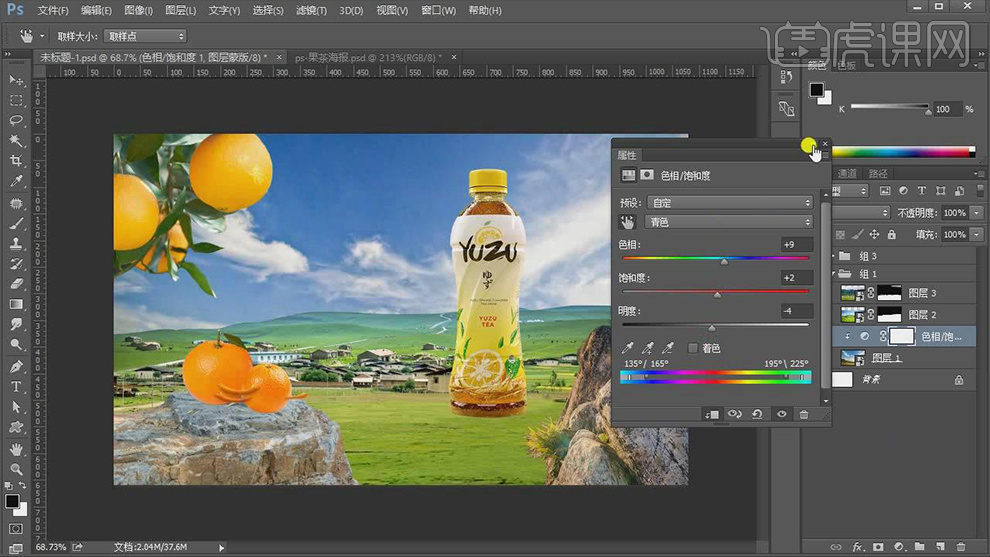Click the 色相 hue slider handle
The width and height of the screenshot is (990, 557).
[724, 261]
